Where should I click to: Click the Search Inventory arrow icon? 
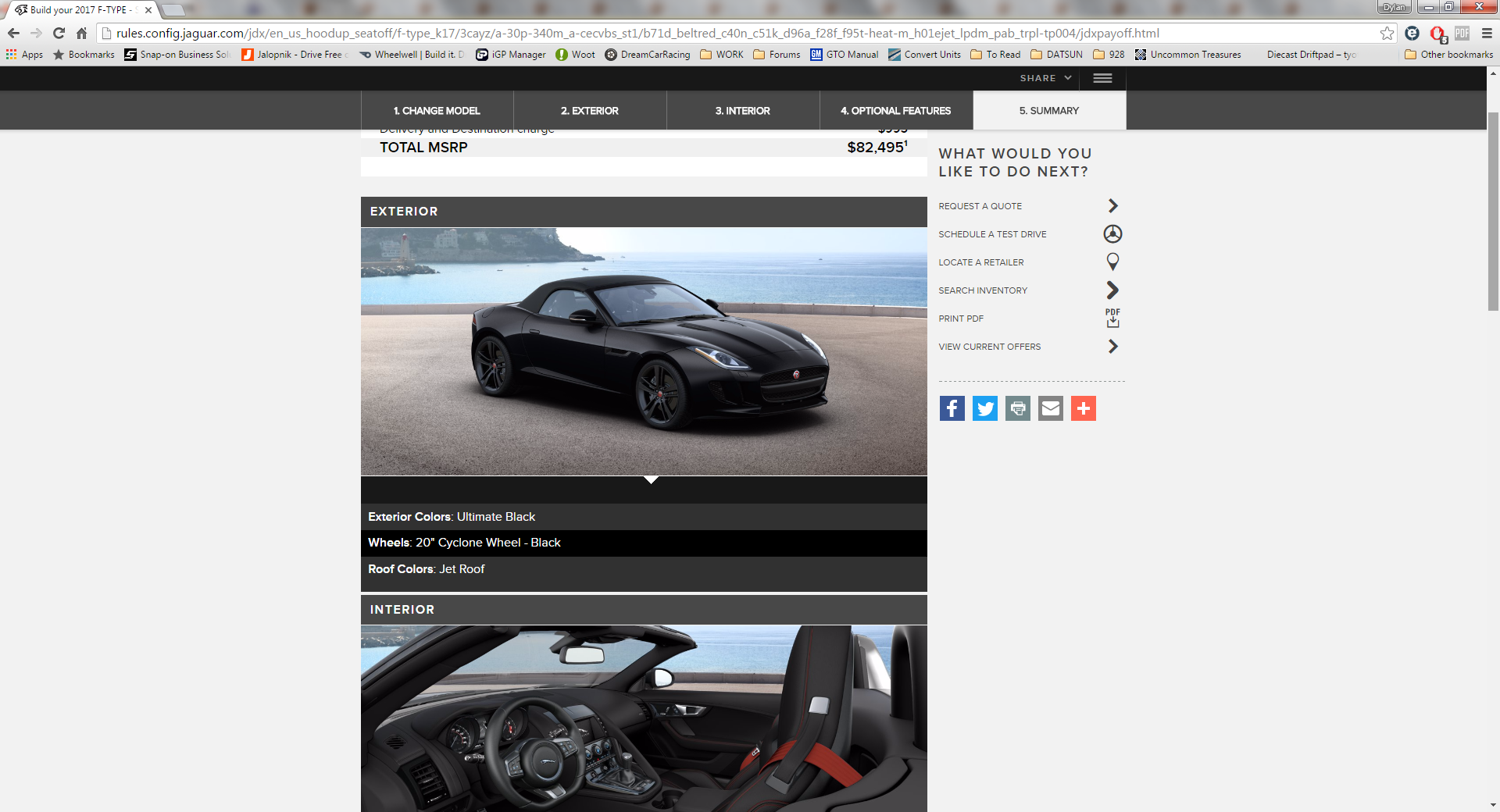point(1112,290)
